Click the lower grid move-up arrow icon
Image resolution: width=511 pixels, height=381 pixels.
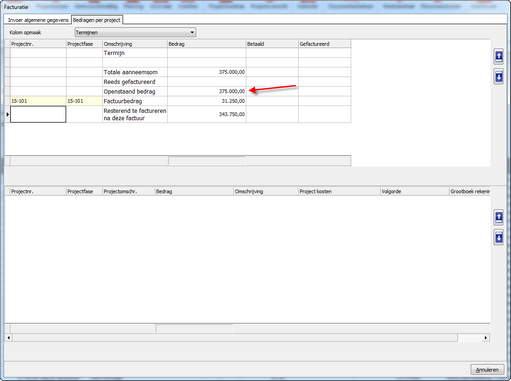click(498, 217)
